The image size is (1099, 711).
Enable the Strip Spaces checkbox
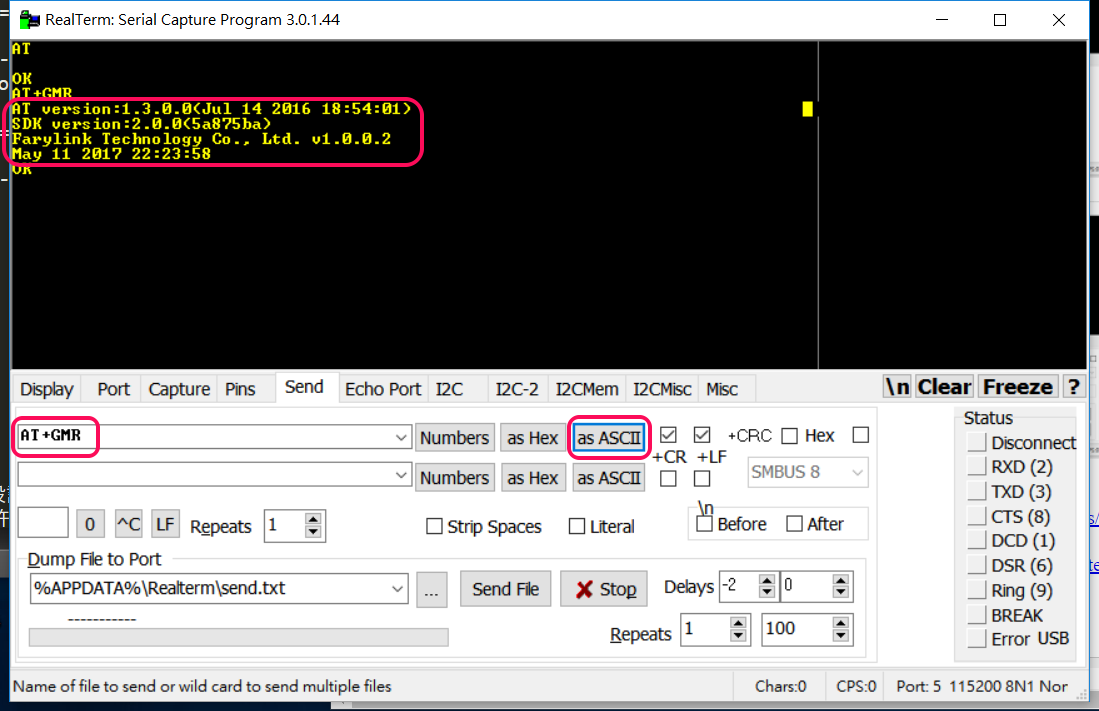435,526
